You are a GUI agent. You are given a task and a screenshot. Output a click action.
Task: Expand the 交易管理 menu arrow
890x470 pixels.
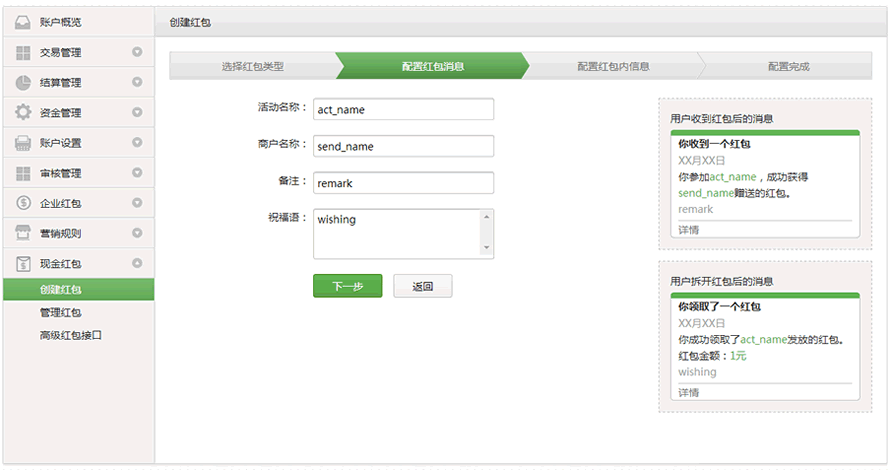click(x=137, y=52)
